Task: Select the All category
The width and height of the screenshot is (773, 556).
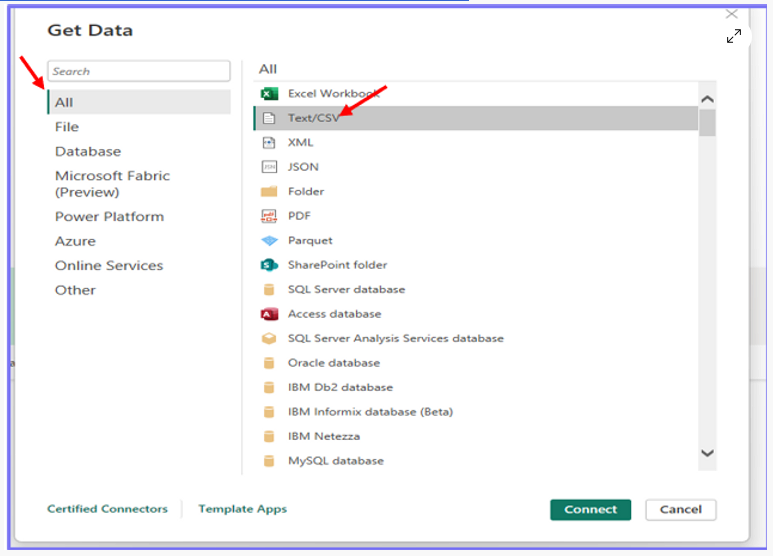Action: [x=139, y=102]
